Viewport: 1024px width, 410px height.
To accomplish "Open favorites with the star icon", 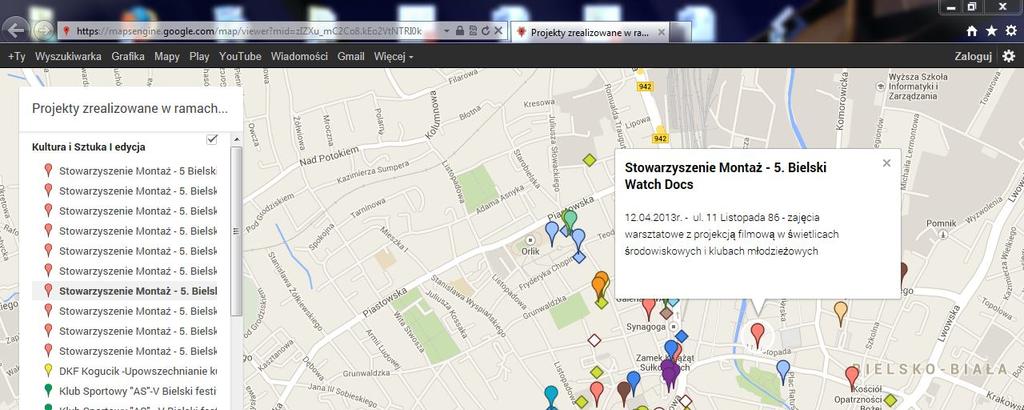I will (991, 31).
